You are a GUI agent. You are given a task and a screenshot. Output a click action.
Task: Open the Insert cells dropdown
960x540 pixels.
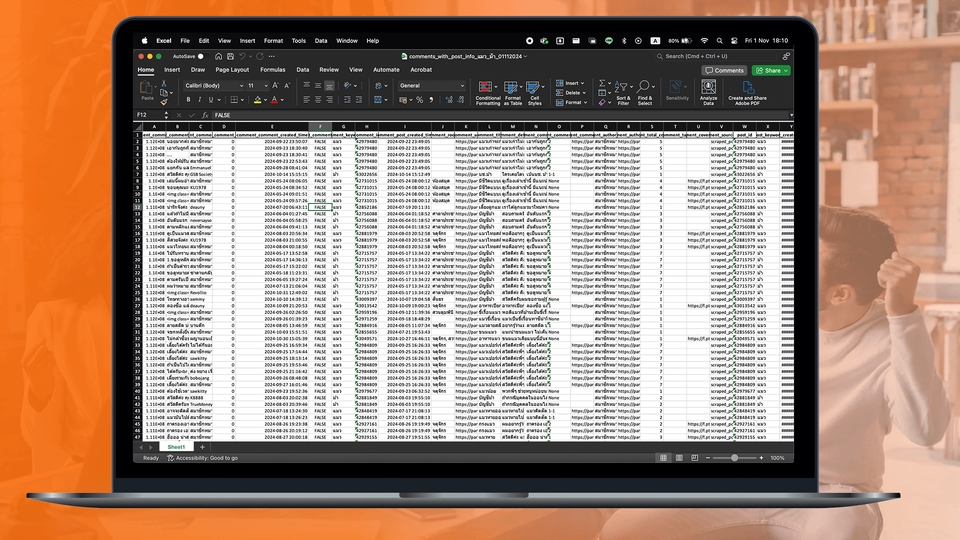[x=570, y=83]
